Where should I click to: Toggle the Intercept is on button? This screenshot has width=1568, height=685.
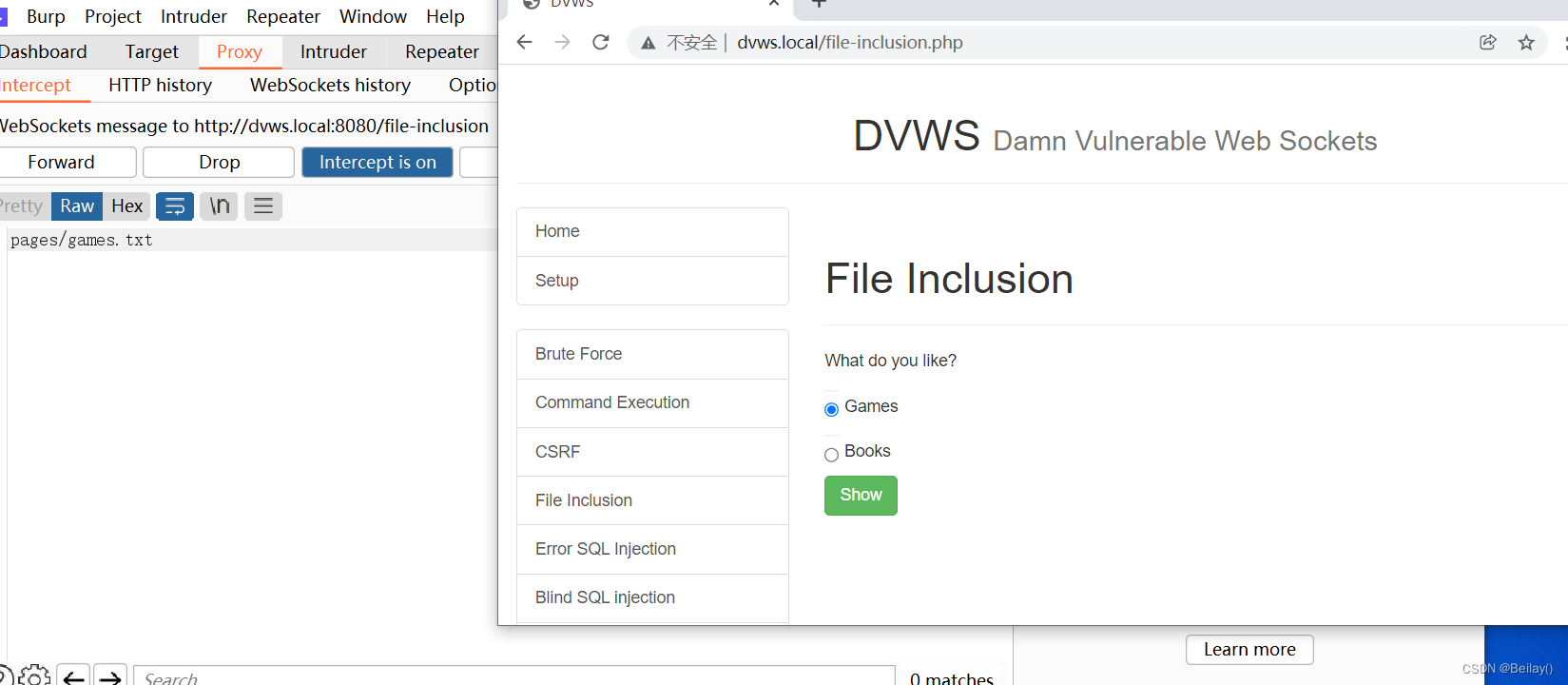point(377,162)
